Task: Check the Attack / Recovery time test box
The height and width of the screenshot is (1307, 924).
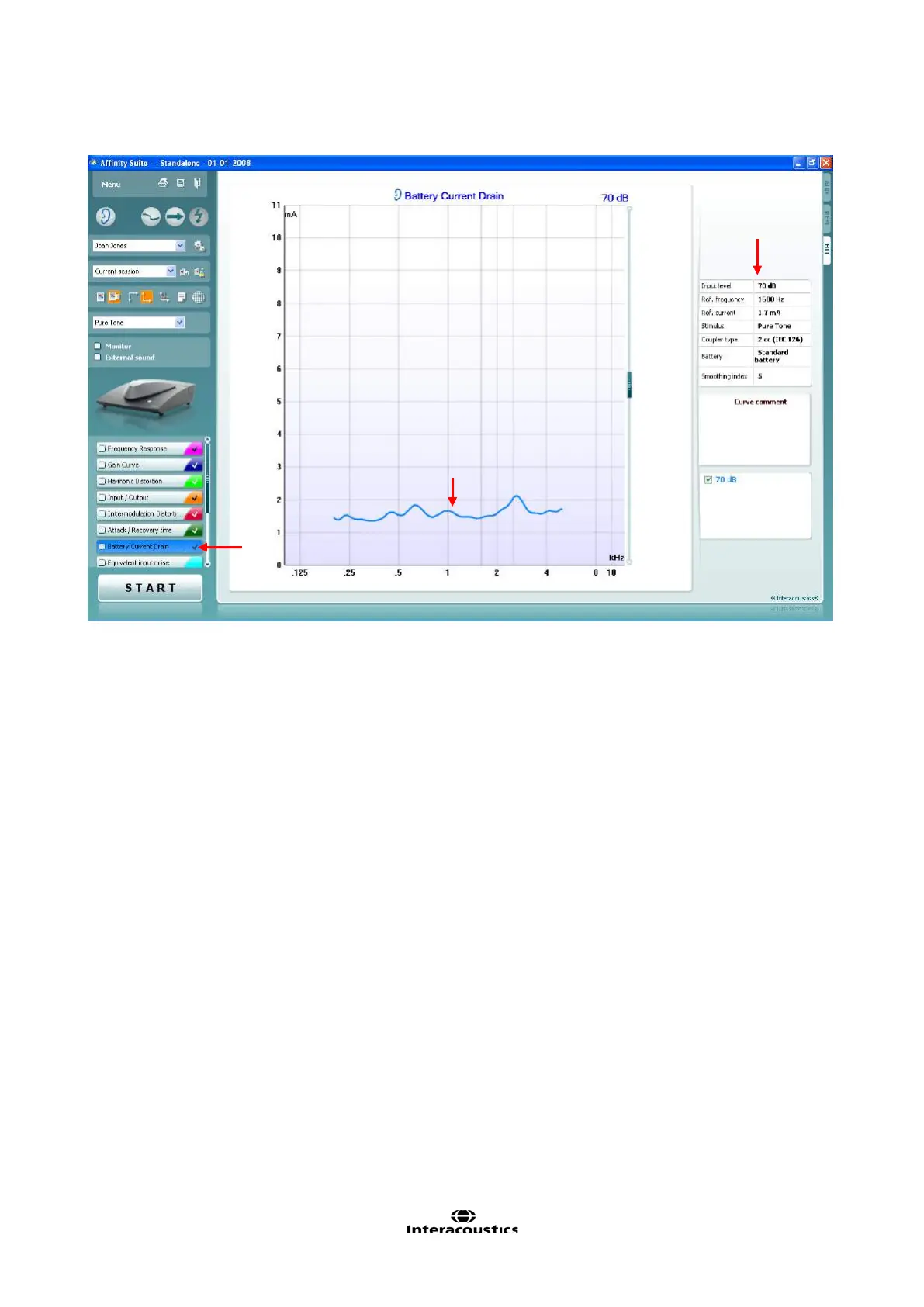Action: point(102,530)
